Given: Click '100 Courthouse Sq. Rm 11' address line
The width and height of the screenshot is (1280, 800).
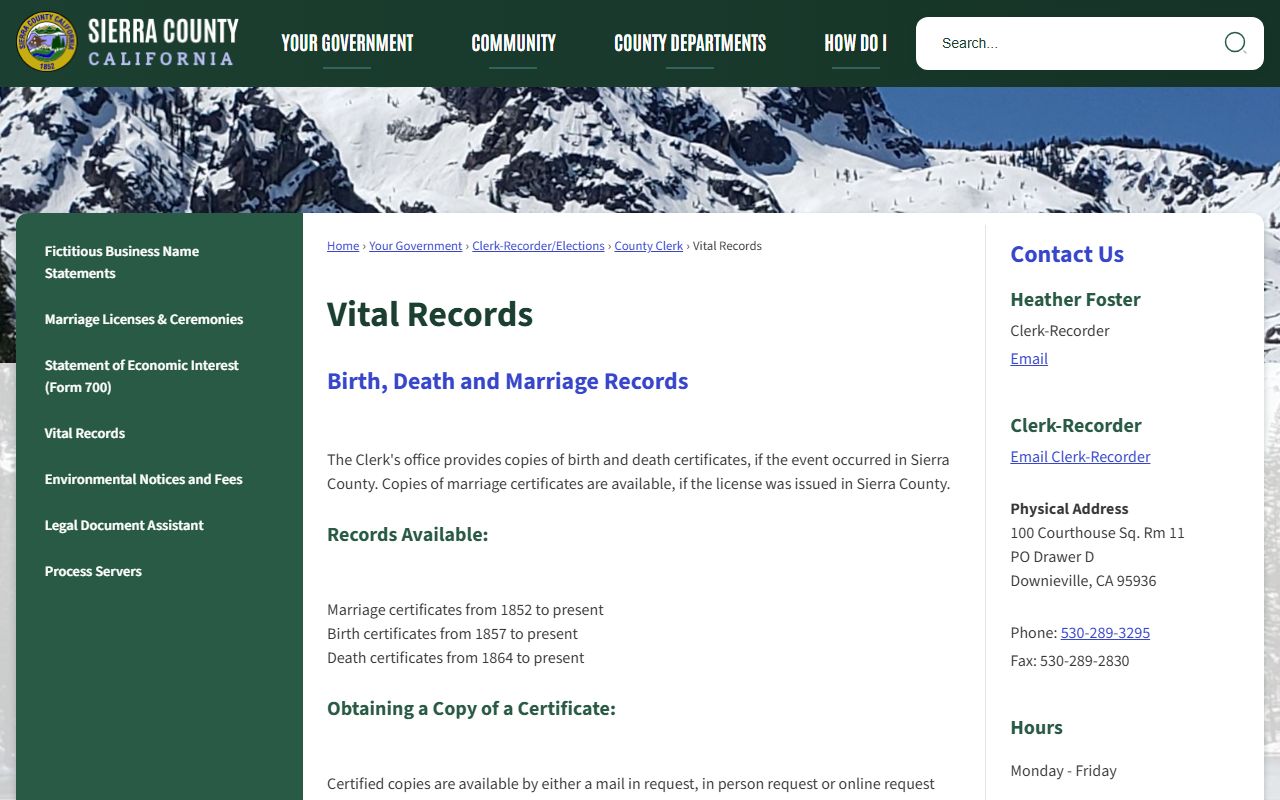Looking at the screenshot, I should [1097, 533].
